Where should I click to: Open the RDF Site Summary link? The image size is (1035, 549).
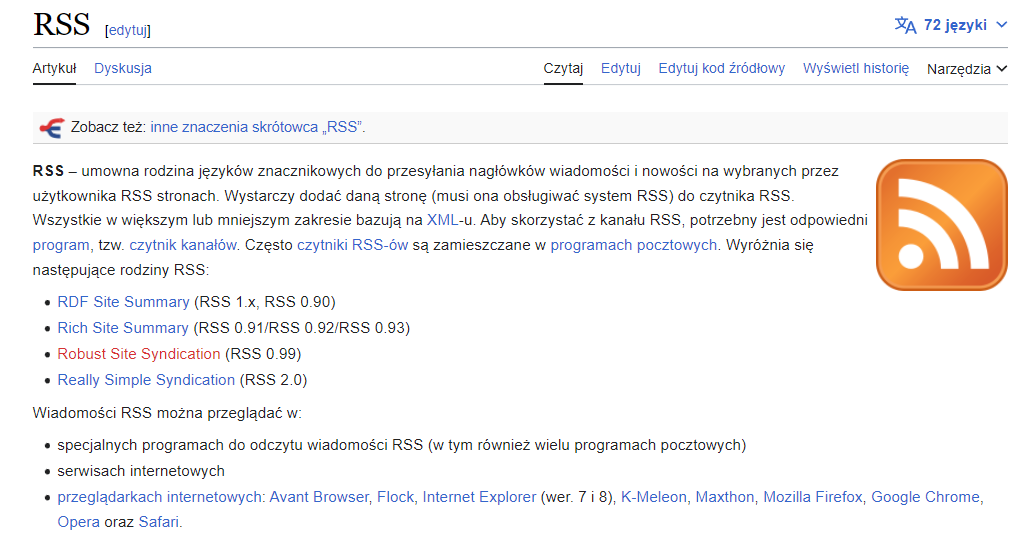[x=123, y=302]
